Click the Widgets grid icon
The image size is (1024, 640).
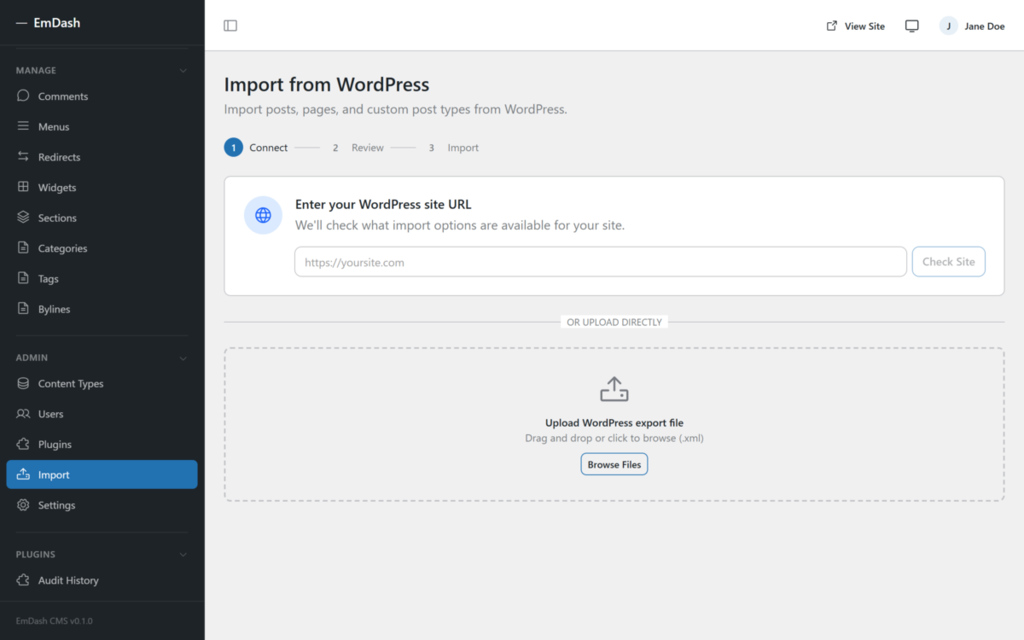(23, 187)
